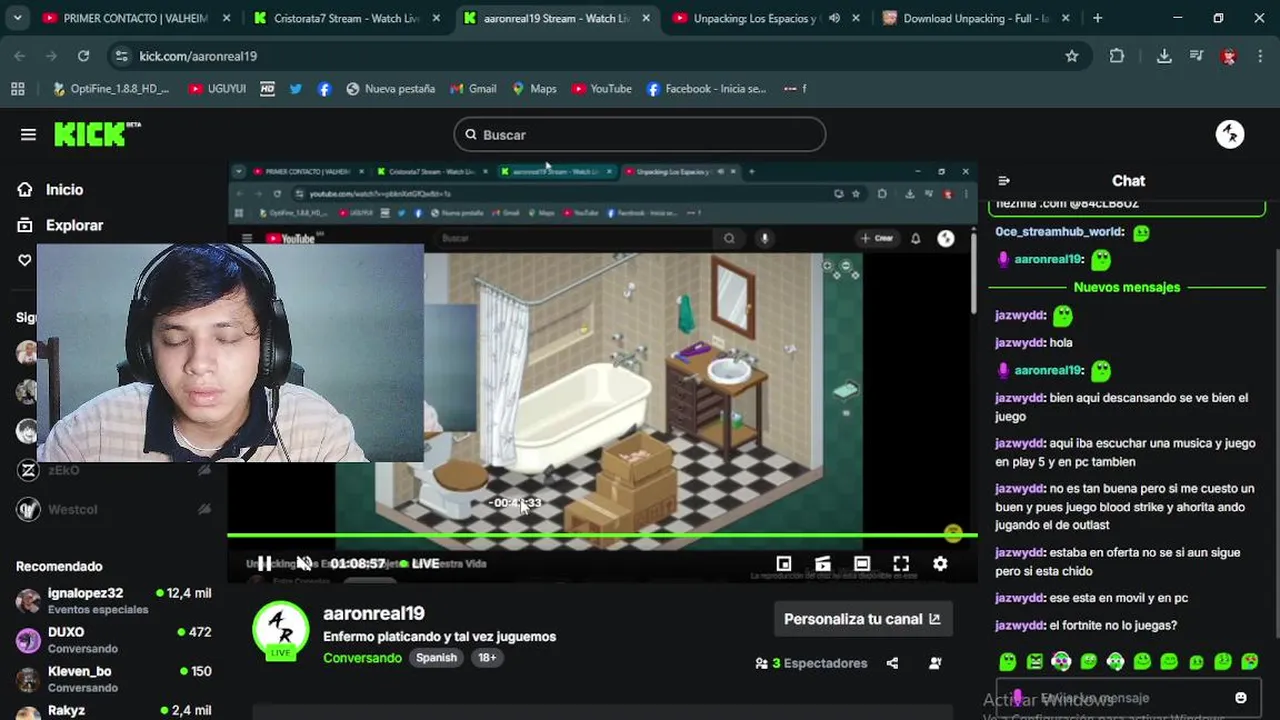Jump to LIVE in the player
The height and width of the screenshot is (720, 1280).
[419, 563]
